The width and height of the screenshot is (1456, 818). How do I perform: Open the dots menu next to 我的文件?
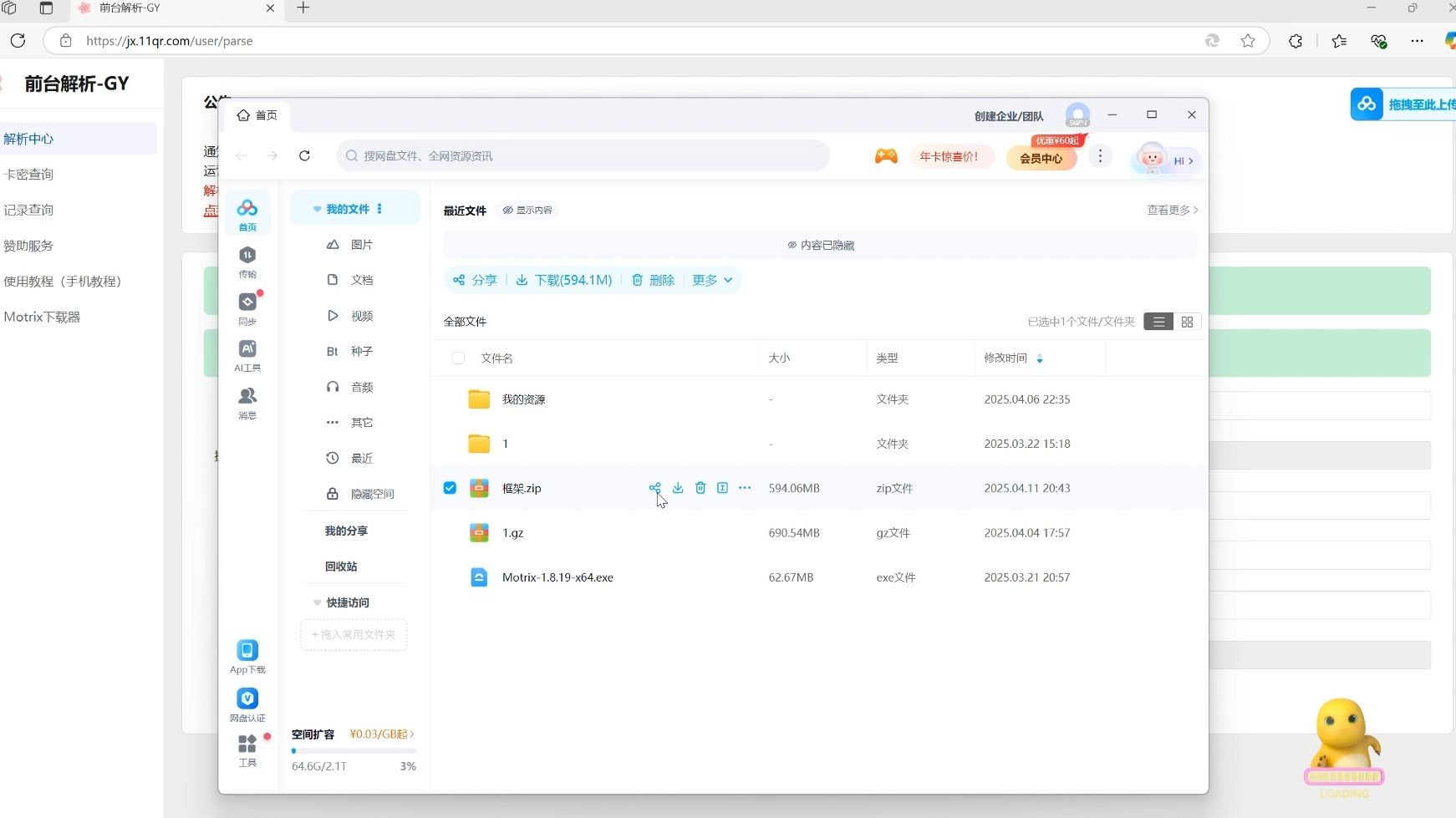click(x=379, y=209)
